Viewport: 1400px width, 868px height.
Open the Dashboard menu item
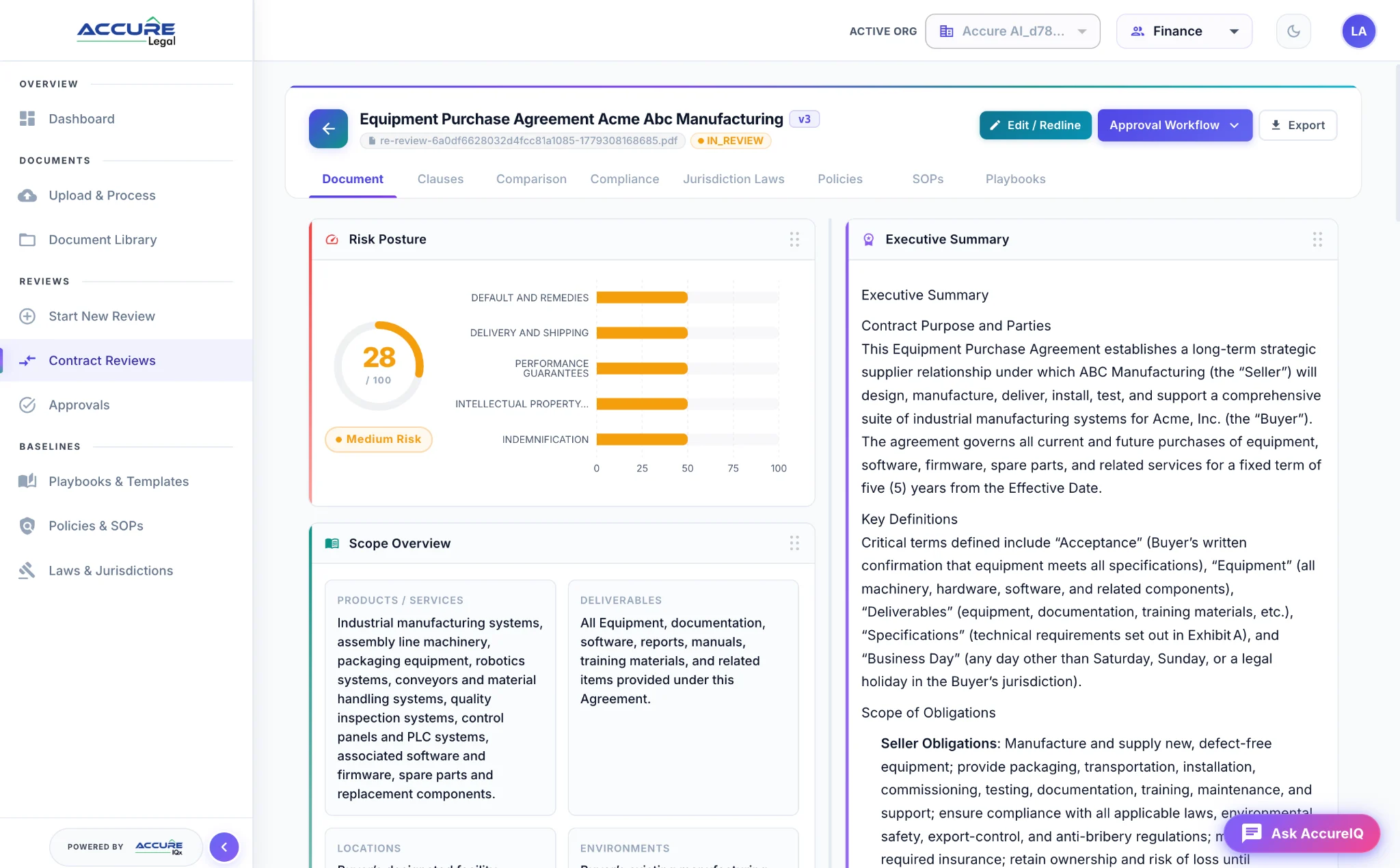click(126, 119)
